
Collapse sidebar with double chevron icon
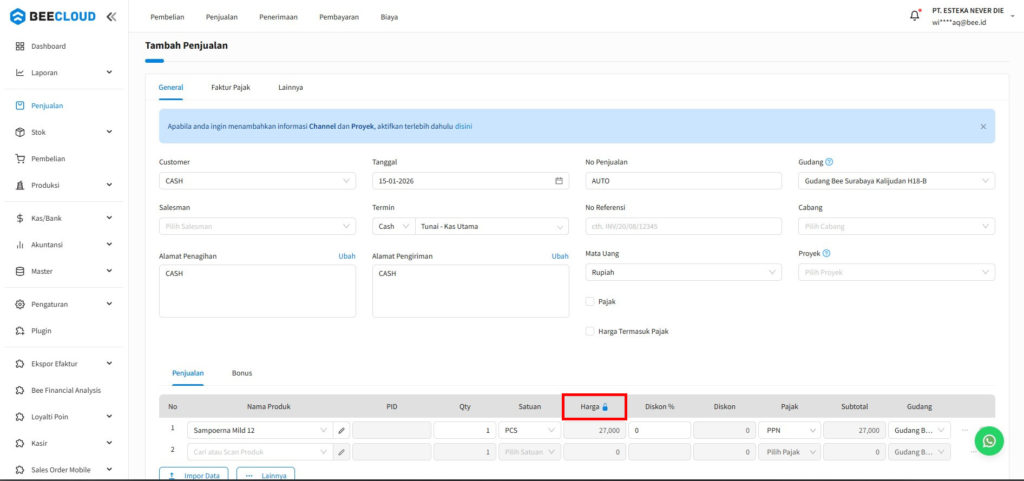click(x=110, y=17)
